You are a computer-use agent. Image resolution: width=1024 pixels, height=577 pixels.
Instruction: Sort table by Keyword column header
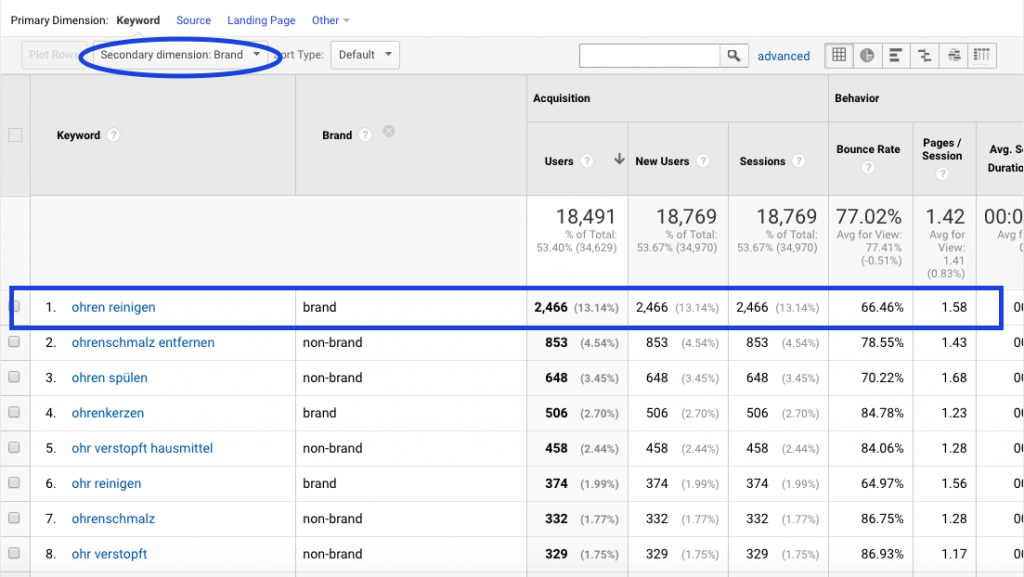pyautogui.click(x=78, y=135)
